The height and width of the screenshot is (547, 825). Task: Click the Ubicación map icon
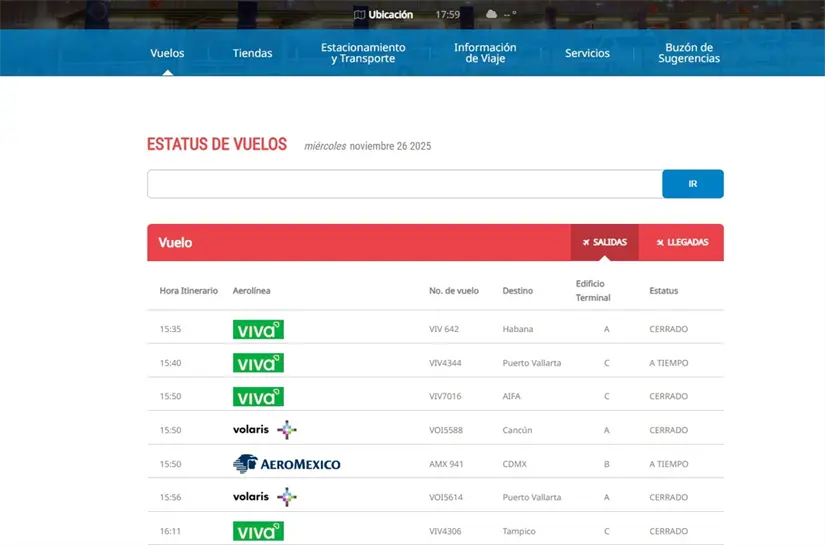[359, 15]
